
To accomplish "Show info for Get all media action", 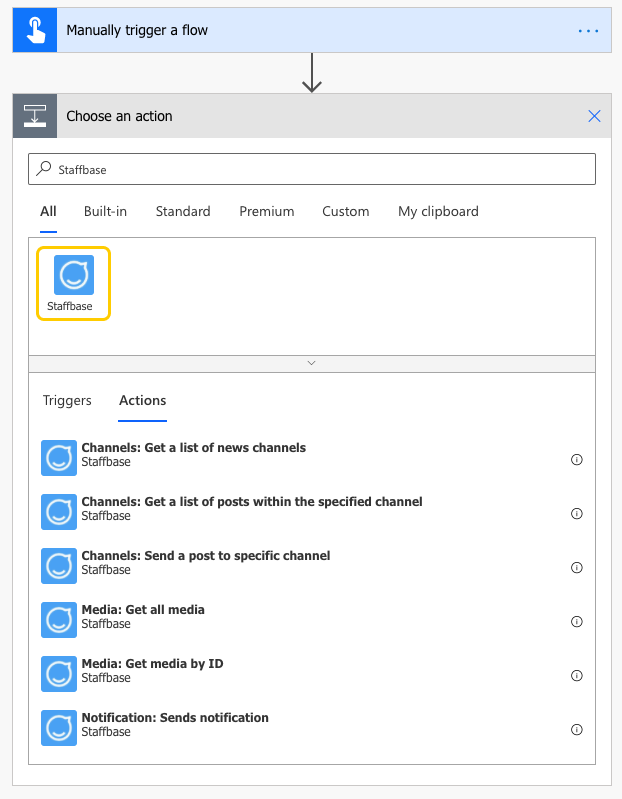I will 577,622.
